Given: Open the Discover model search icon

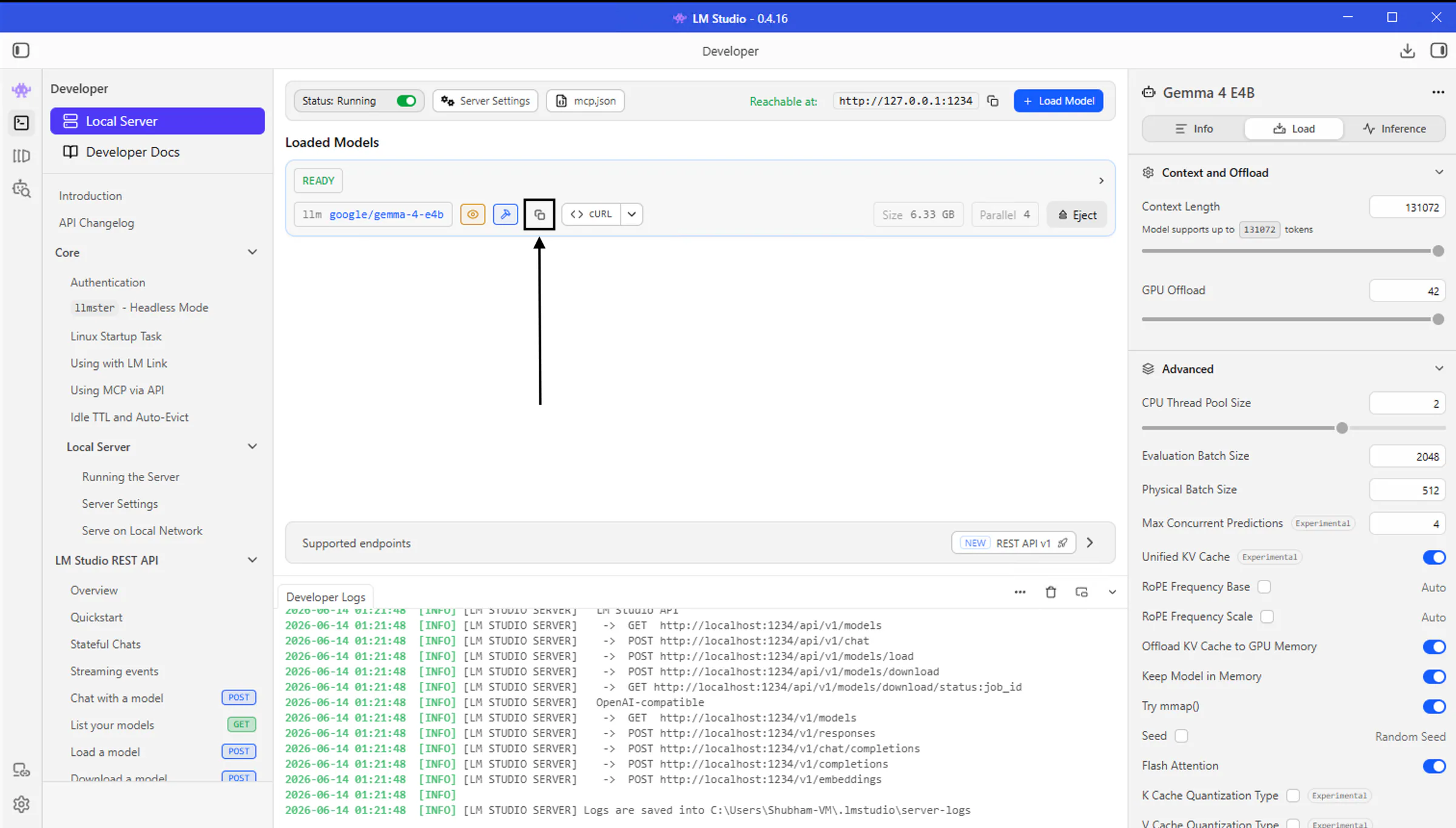Looking at the screenshot, I should coord(21,189).
